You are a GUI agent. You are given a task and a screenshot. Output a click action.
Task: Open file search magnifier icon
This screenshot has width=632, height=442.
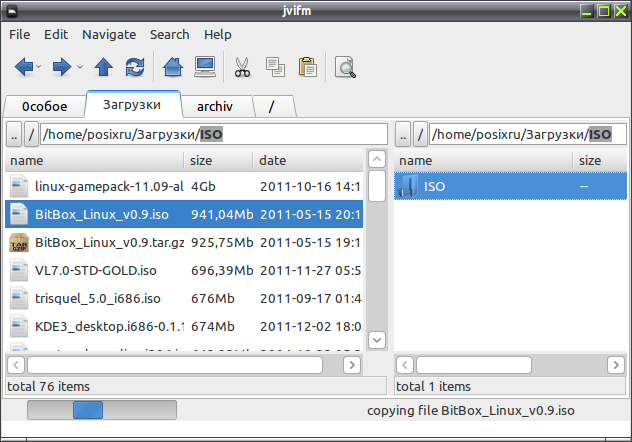click(x=345, y=67)
